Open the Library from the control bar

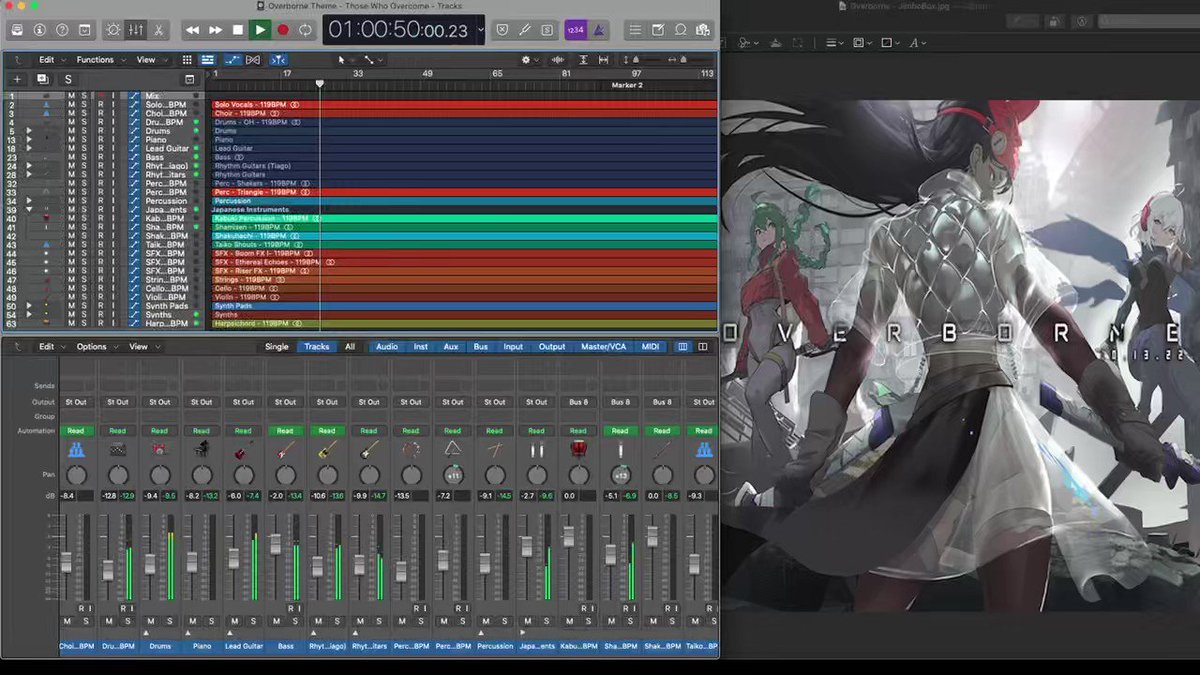[x=17, y=30]
